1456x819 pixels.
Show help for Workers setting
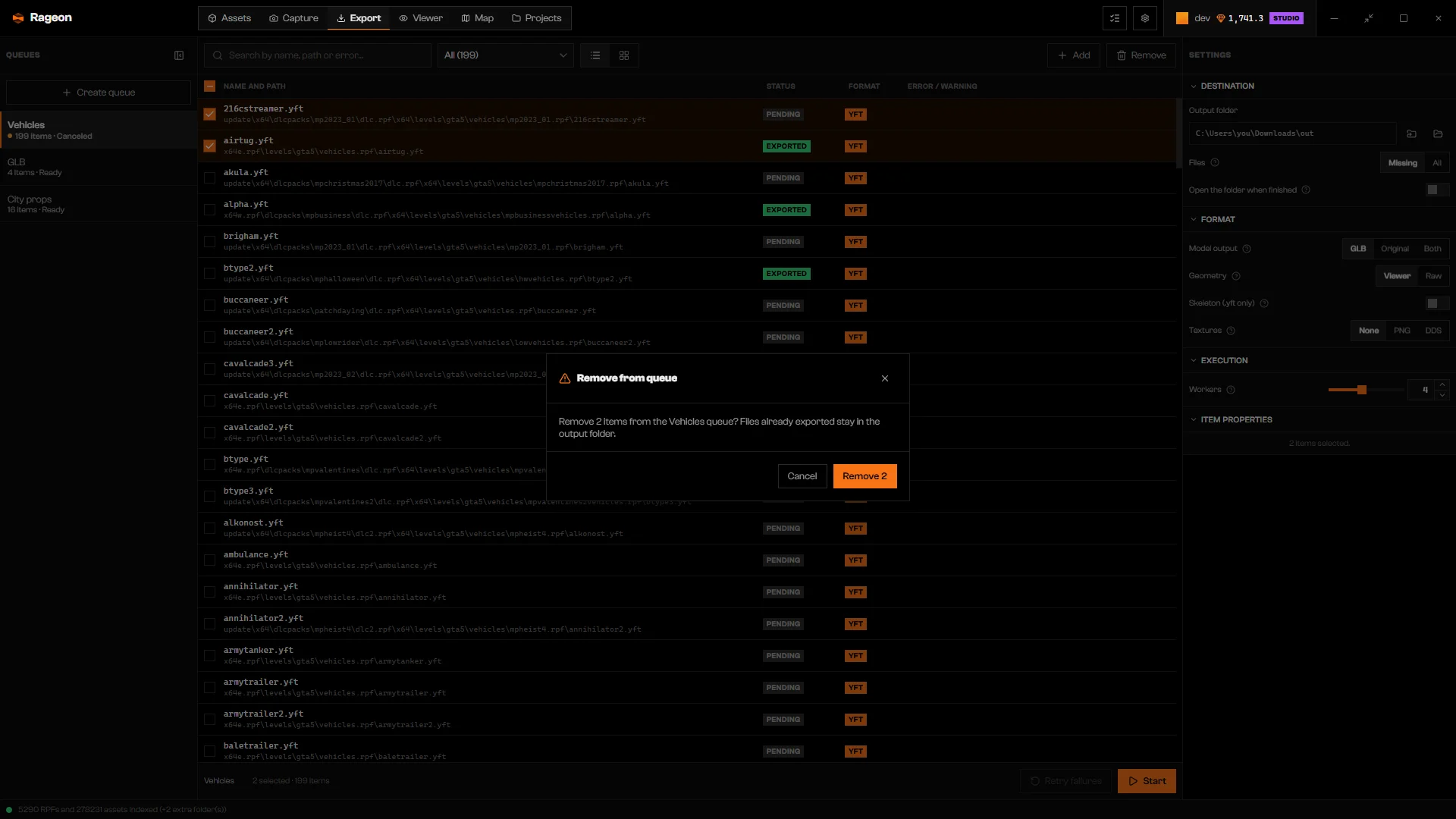pyautogui.click(x=1231, y=390)
